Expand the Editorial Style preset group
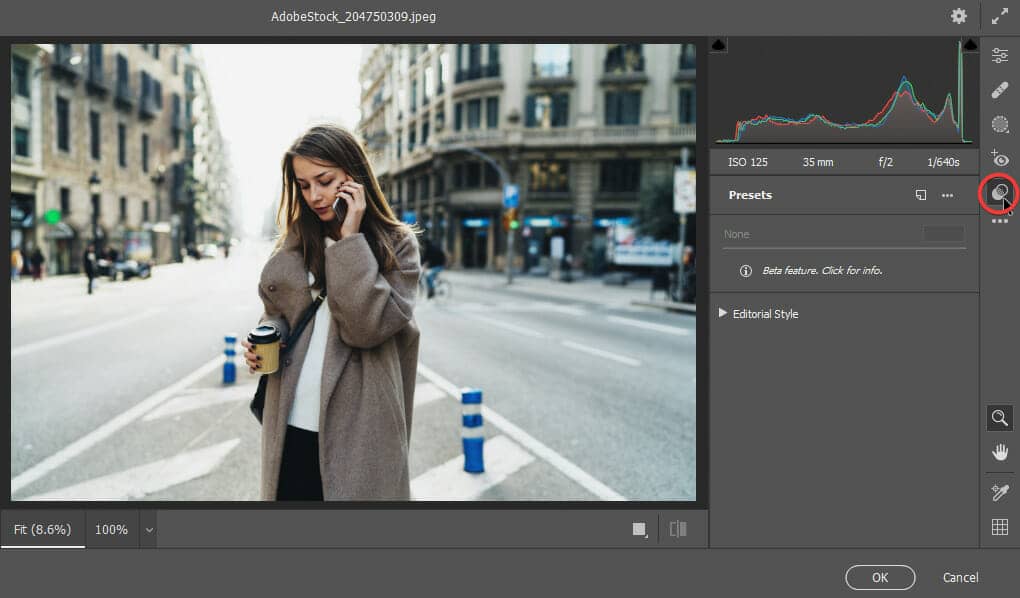The image size is (1020, 598). pos(723,313)
